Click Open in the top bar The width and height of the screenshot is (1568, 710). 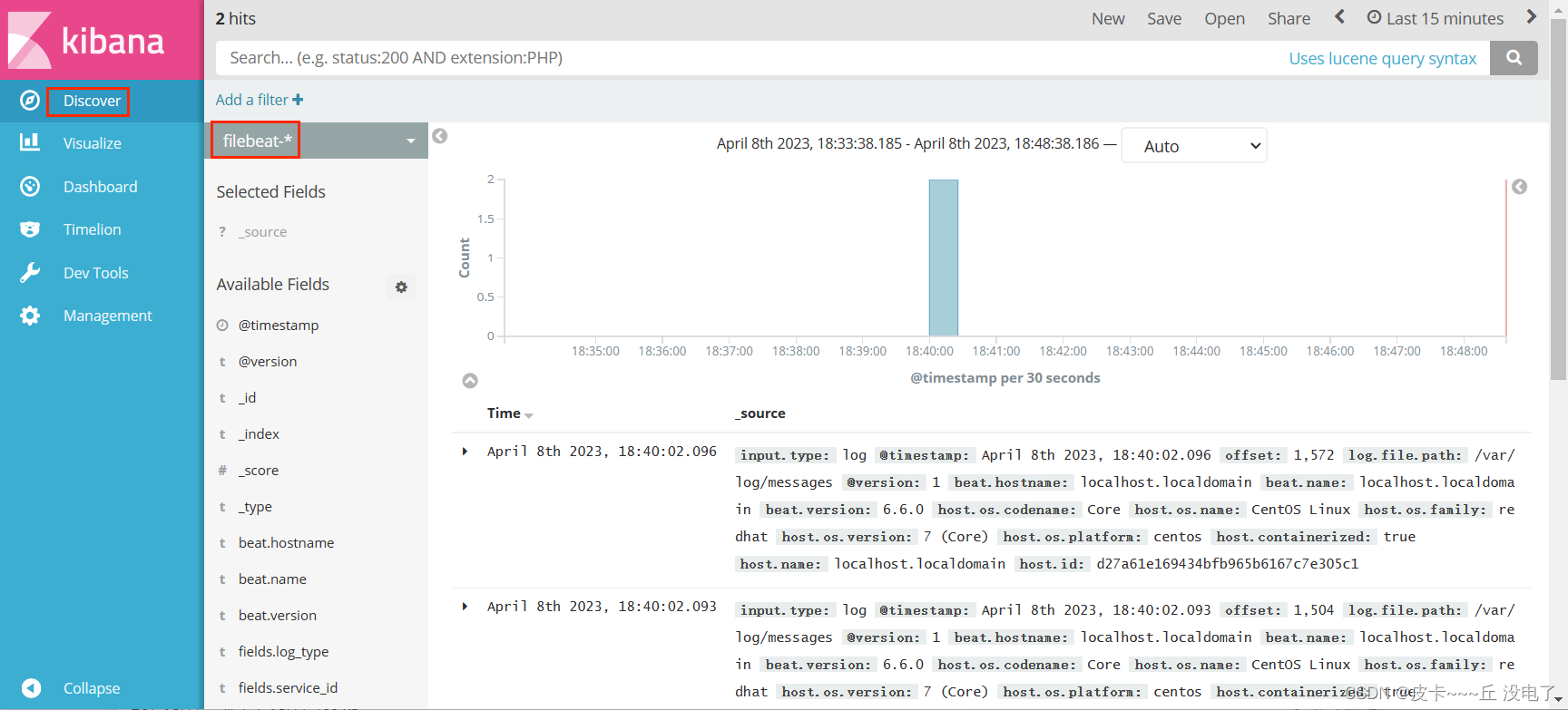coord(1225,18)
